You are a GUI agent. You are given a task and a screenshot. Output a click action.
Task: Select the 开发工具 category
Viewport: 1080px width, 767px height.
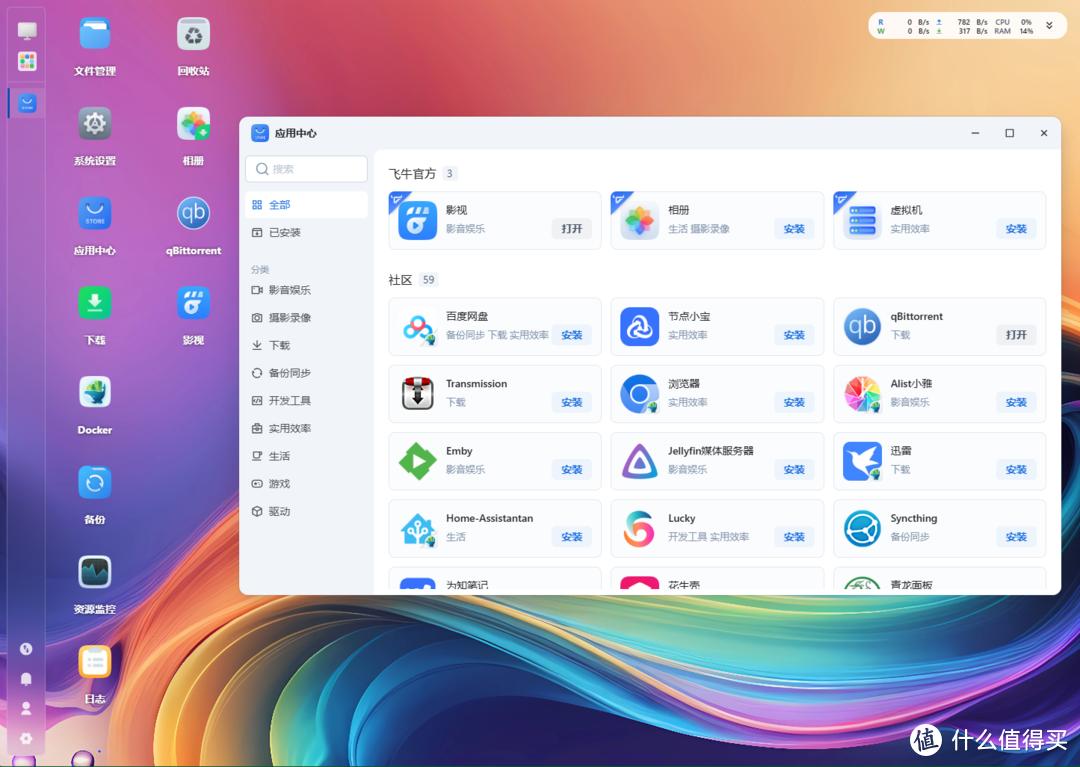pos(306,400)
